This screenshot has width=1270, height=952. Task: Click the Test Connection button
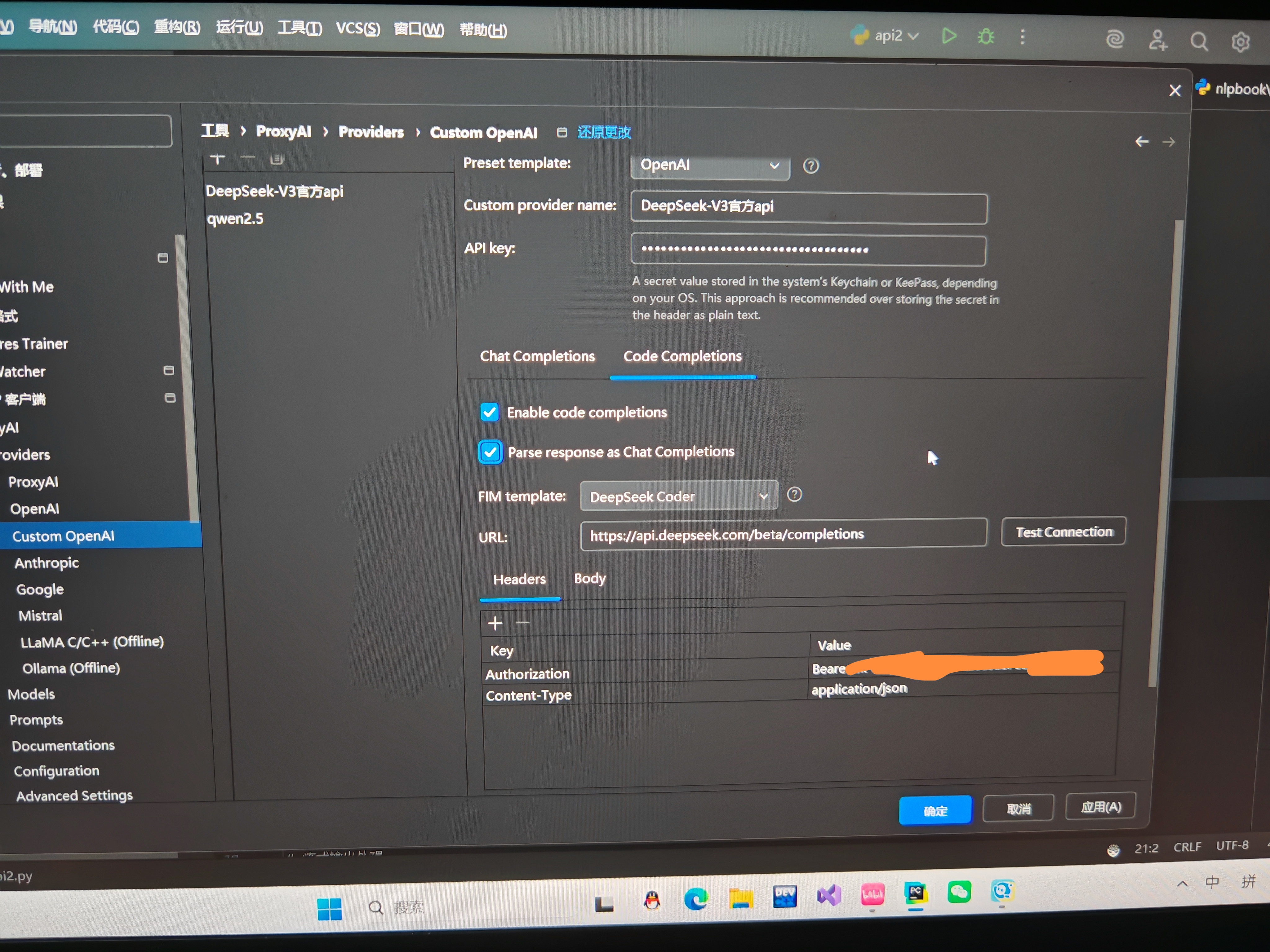[1063, 532]
